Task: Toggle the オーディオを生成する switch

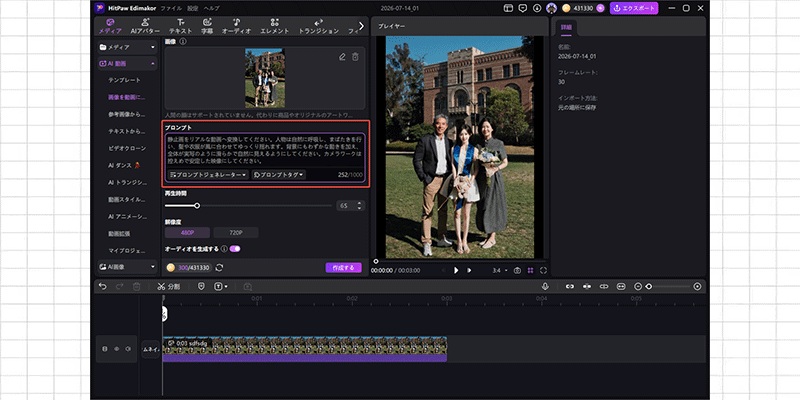Action: [x=235, y=249]
